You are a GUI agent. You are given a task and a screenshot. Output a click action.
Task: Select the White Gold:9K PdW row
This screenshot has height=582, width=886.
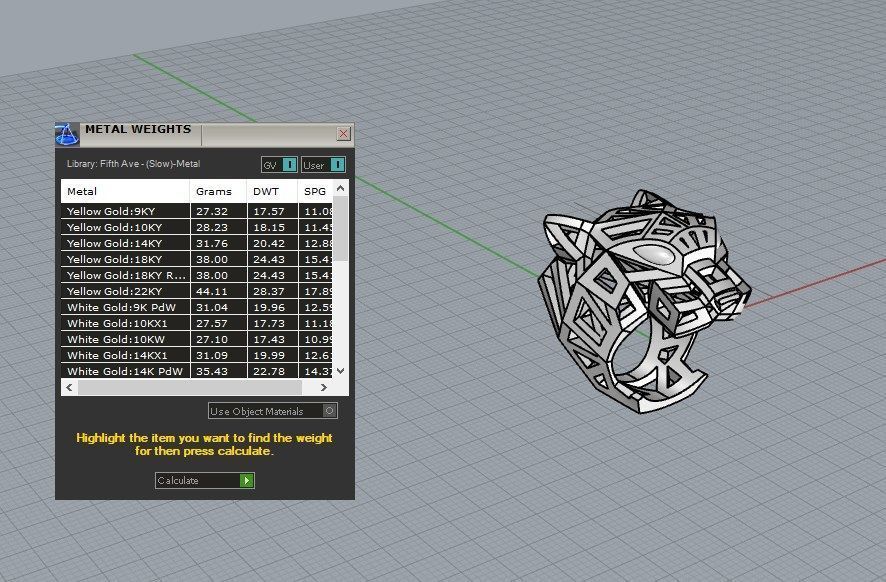(x=197, y=307)
